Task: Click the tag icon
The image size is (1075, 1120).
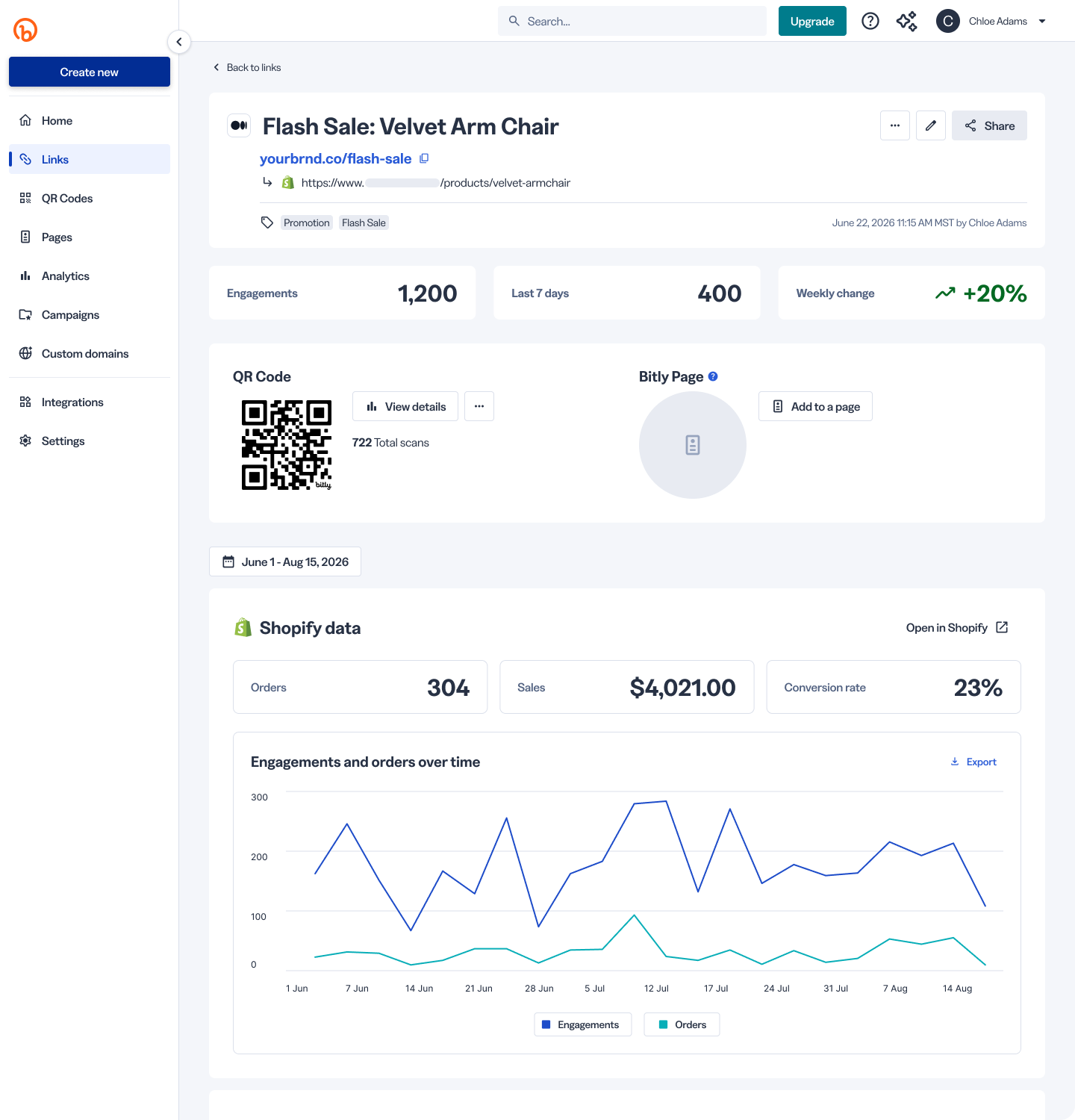Action: pos(267,223)
